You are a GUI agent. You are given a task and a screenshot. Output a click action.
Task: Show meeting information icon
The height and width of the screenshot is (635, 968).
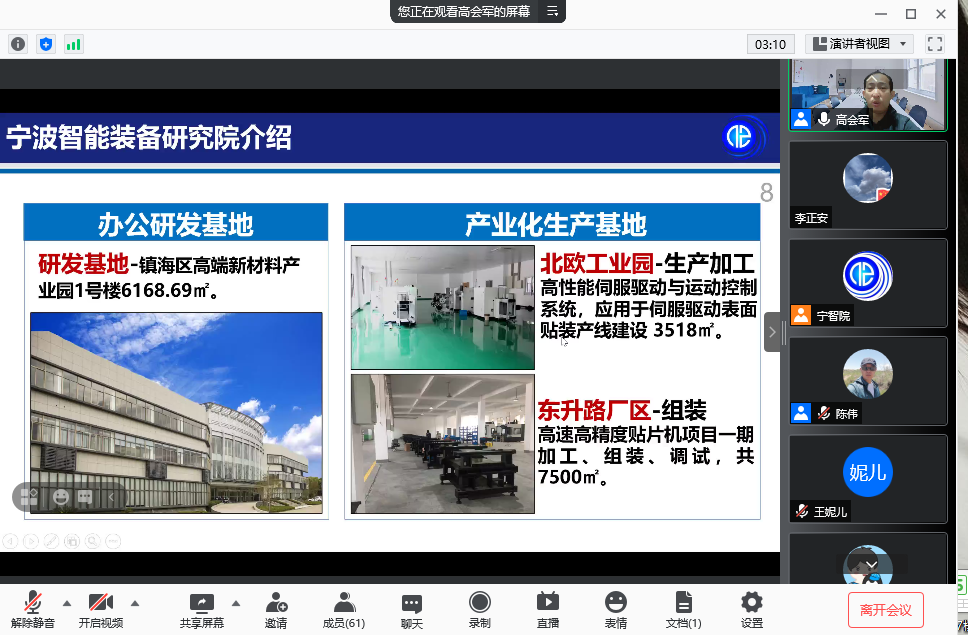click(x=18, y=44)
